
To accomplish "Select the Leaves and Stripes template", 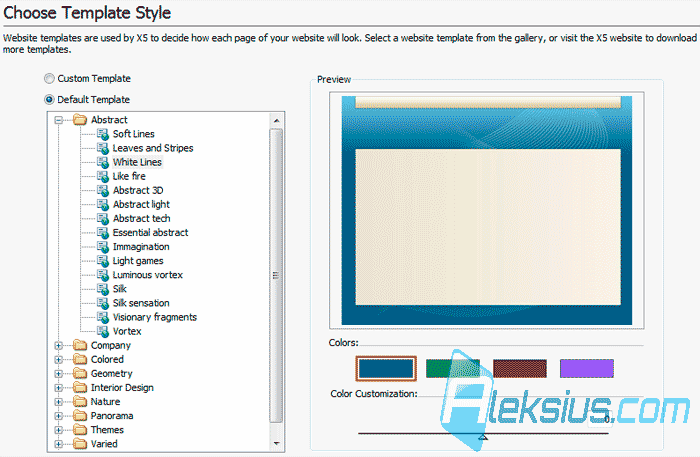I will pos(153,148).
